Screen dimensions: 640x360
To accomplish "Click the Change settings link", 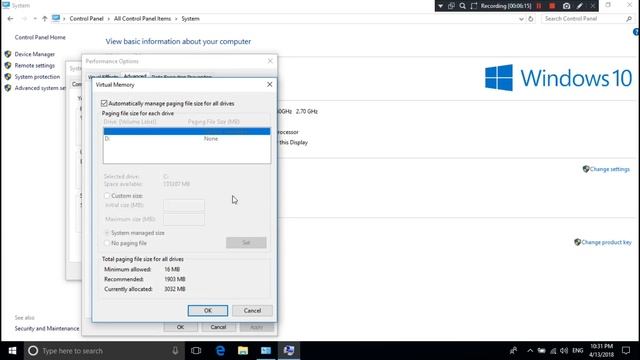I will pyautogui.click(x=609, y=169).
